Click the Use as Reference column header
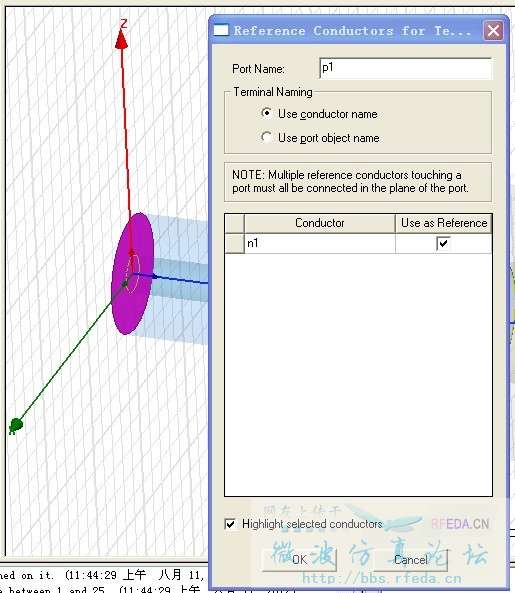Image resolution: width=515 pixels, height=593 pixels. pyautogui.click(x=444, y=223)
